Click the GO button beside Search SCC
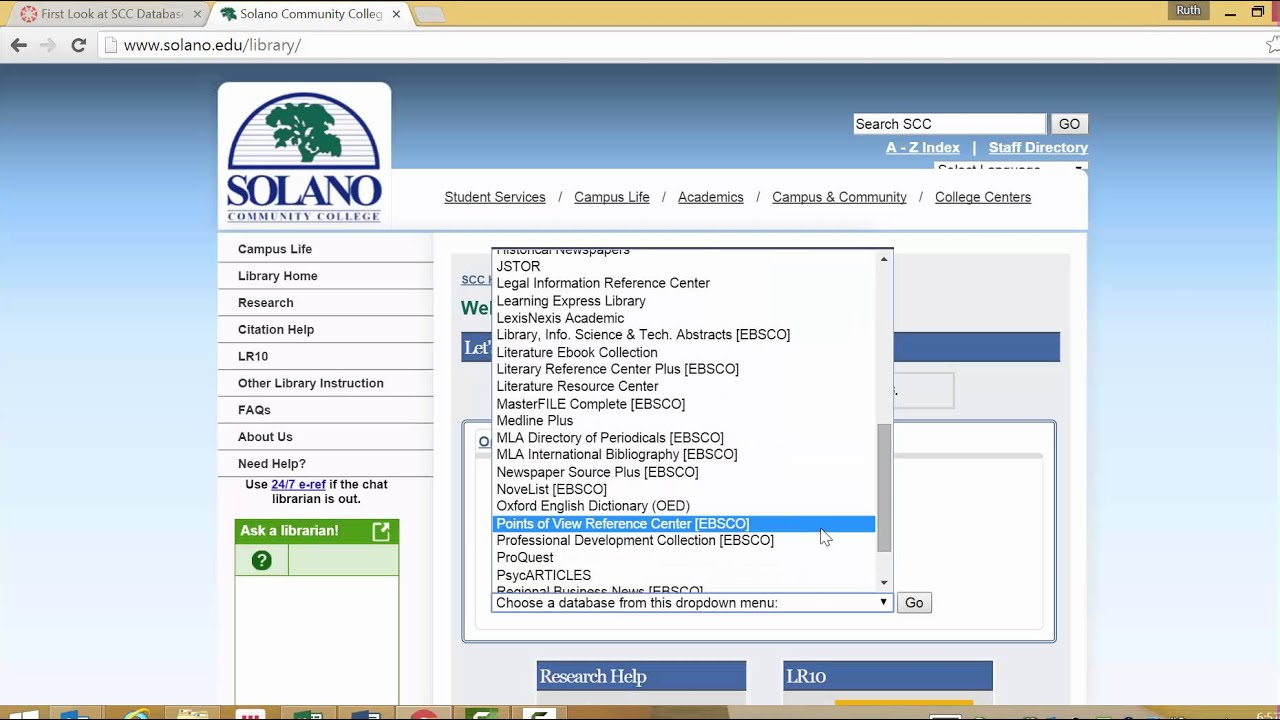Viewport: 1280px width, 720px height. [x=1069, y=124]
